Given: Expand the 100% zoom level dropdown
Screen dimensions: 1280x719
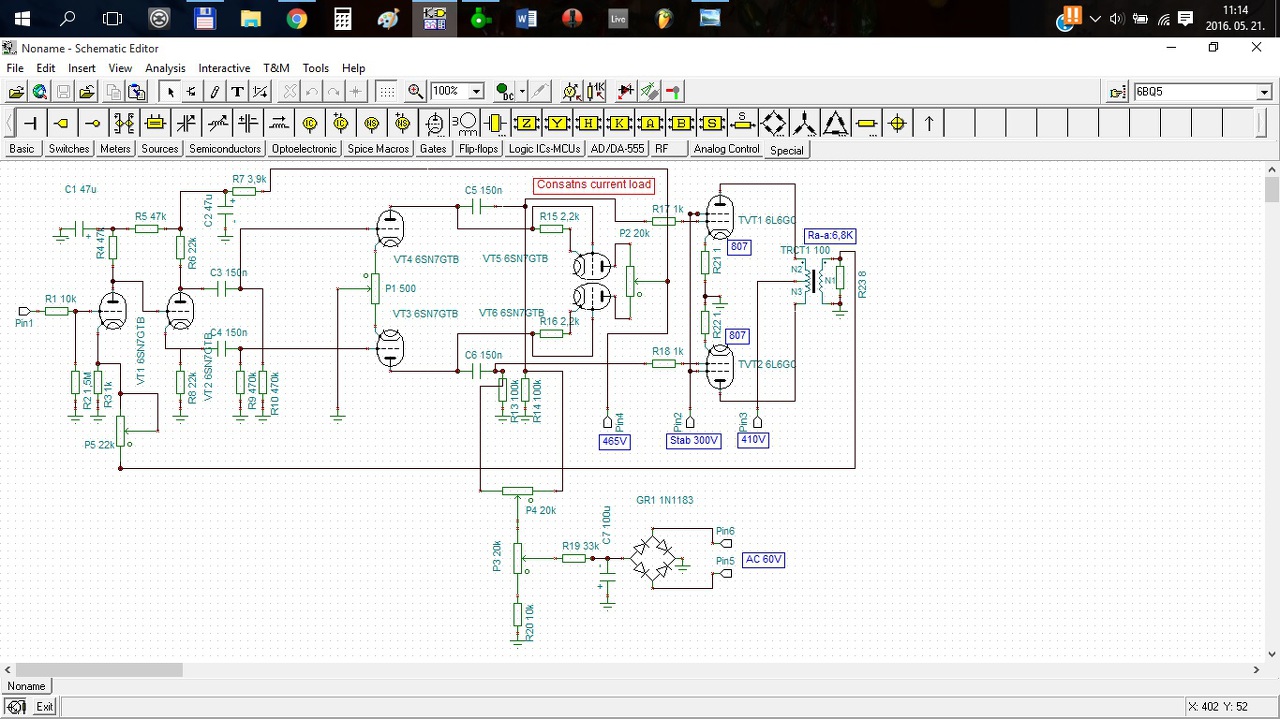Looking at the screenshot, I should 476,92.
